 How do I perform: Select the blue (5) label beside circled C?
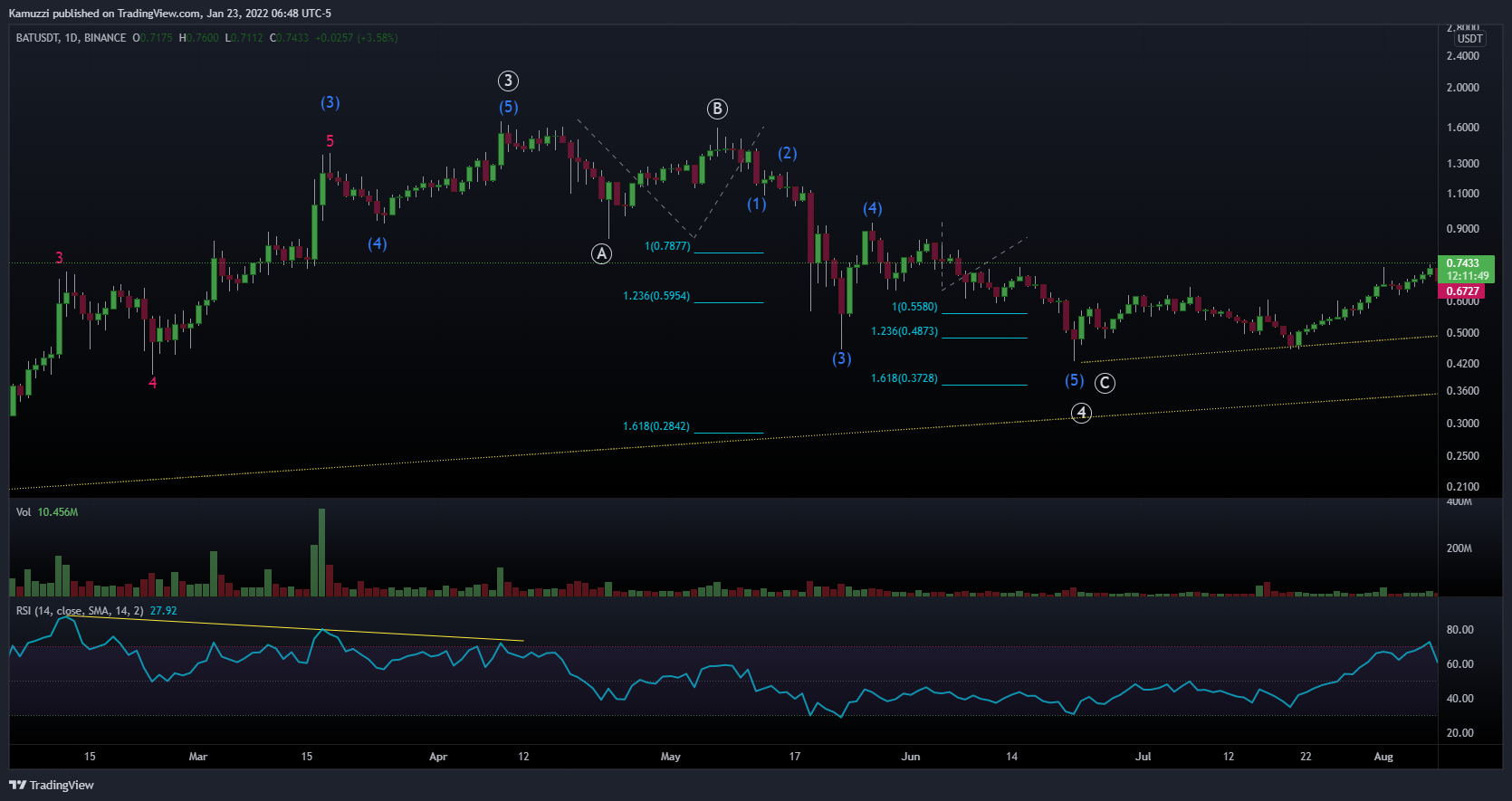click(x=1075, y=380)
